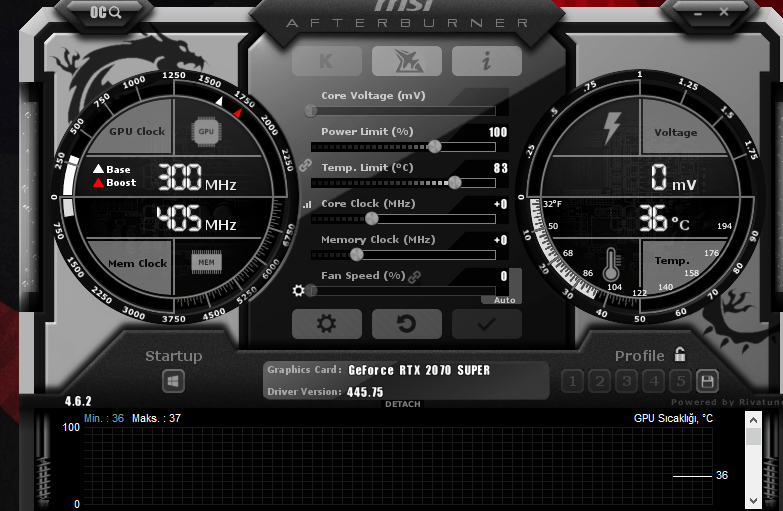Save the profile with floppy icon
Viewport: 783px width, 511px height.
click(707, 382)
